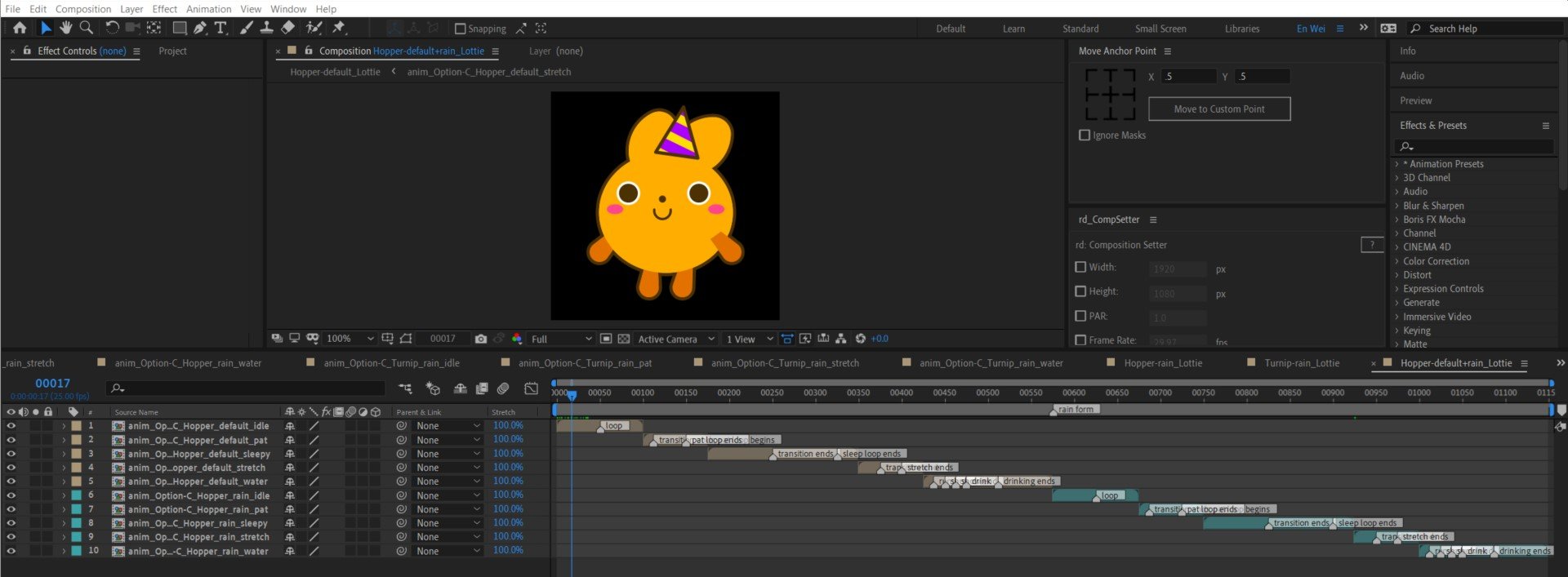Enable the Snapping checkbox
The width and height of the screenshot is (1568, 577).
click(460, 29)
